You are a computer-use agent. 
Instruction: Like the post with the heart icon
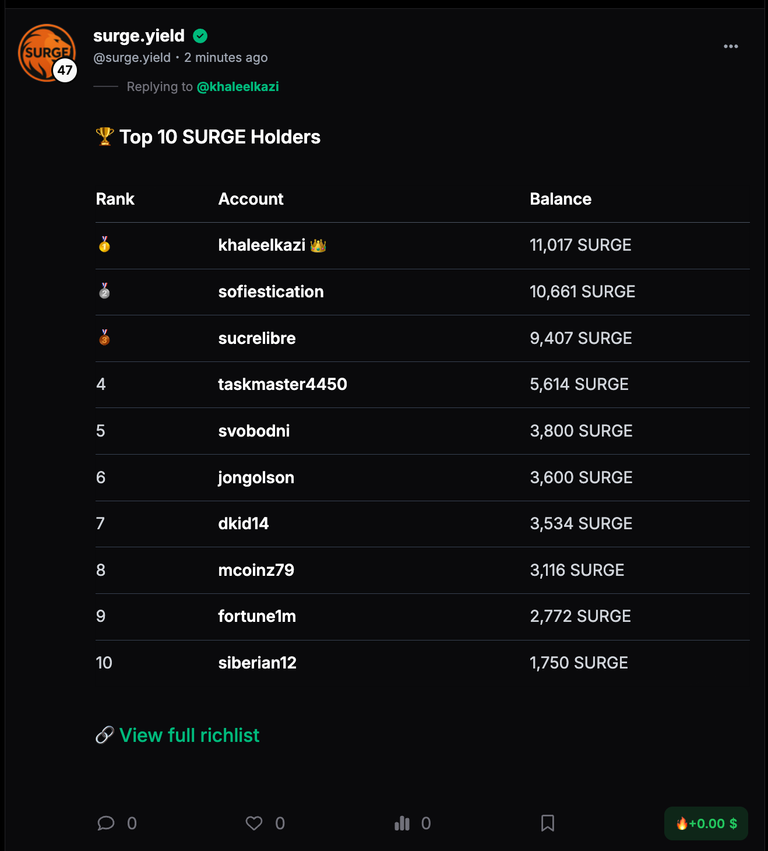[253, 823]
